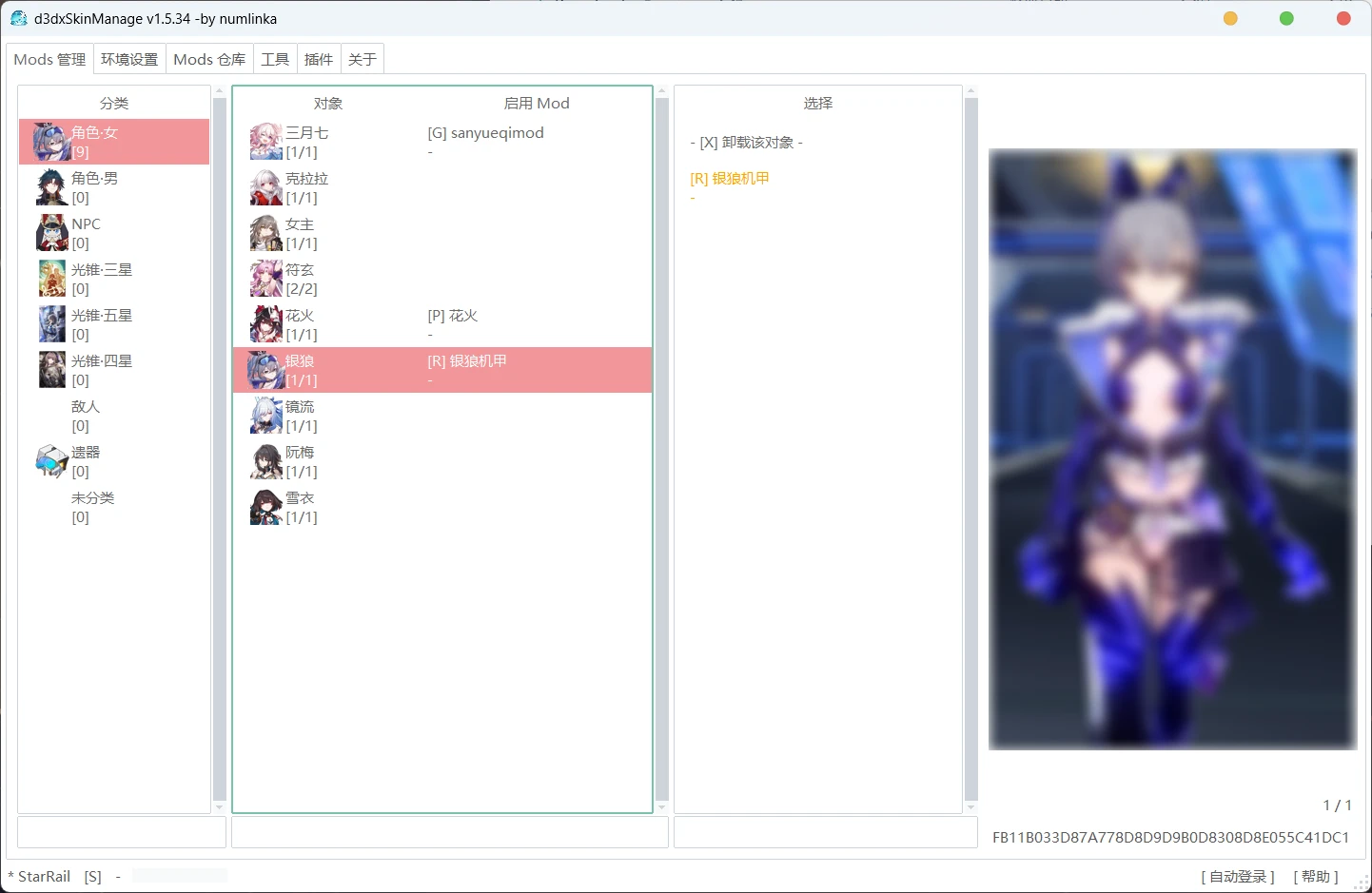Click the 帮助 button

click(1316, 877)
